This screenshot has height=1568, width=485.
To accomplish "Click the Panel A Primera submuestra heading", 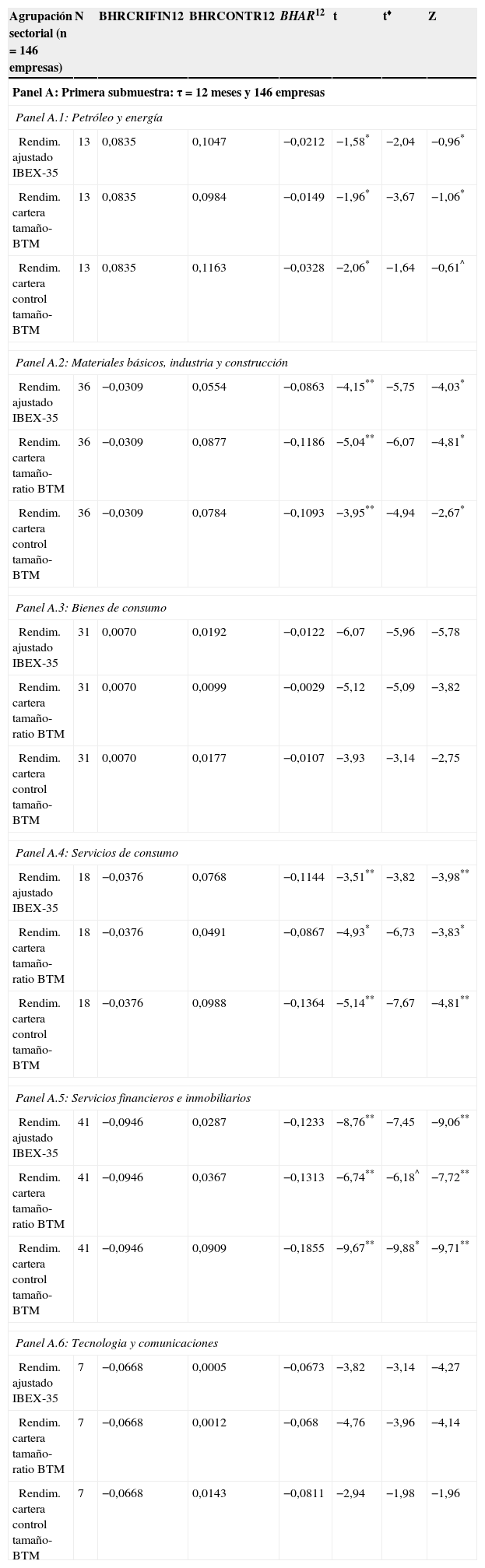I will click(169, 93).
